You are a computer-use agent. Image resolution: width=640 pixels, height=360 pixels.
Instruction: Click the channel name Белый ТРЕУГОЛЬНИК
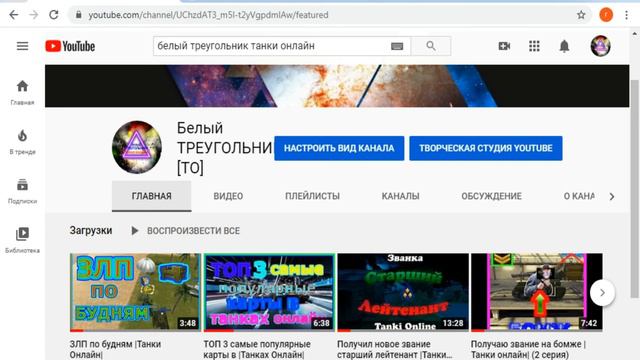click(224, 148)
